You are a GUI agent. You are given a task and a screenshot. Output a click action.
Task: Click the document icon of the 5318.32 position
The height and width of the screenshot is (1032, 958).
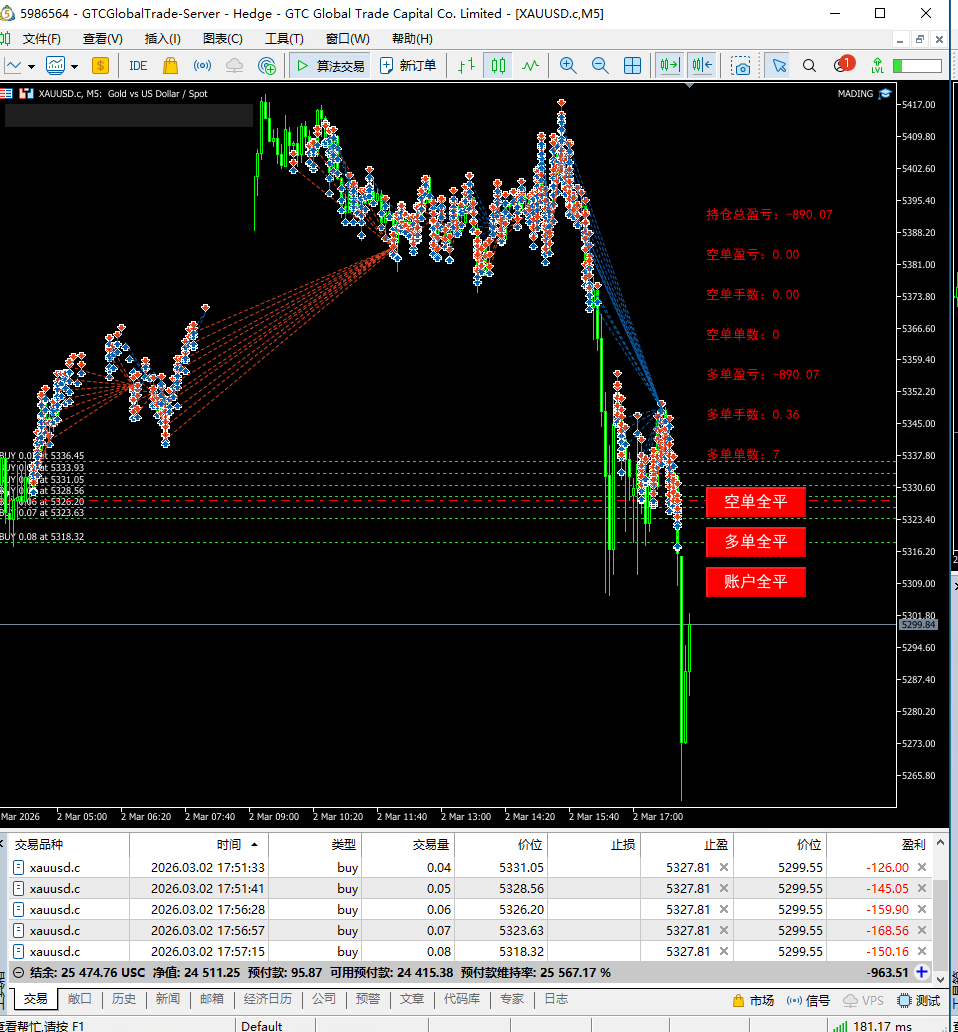18,952
